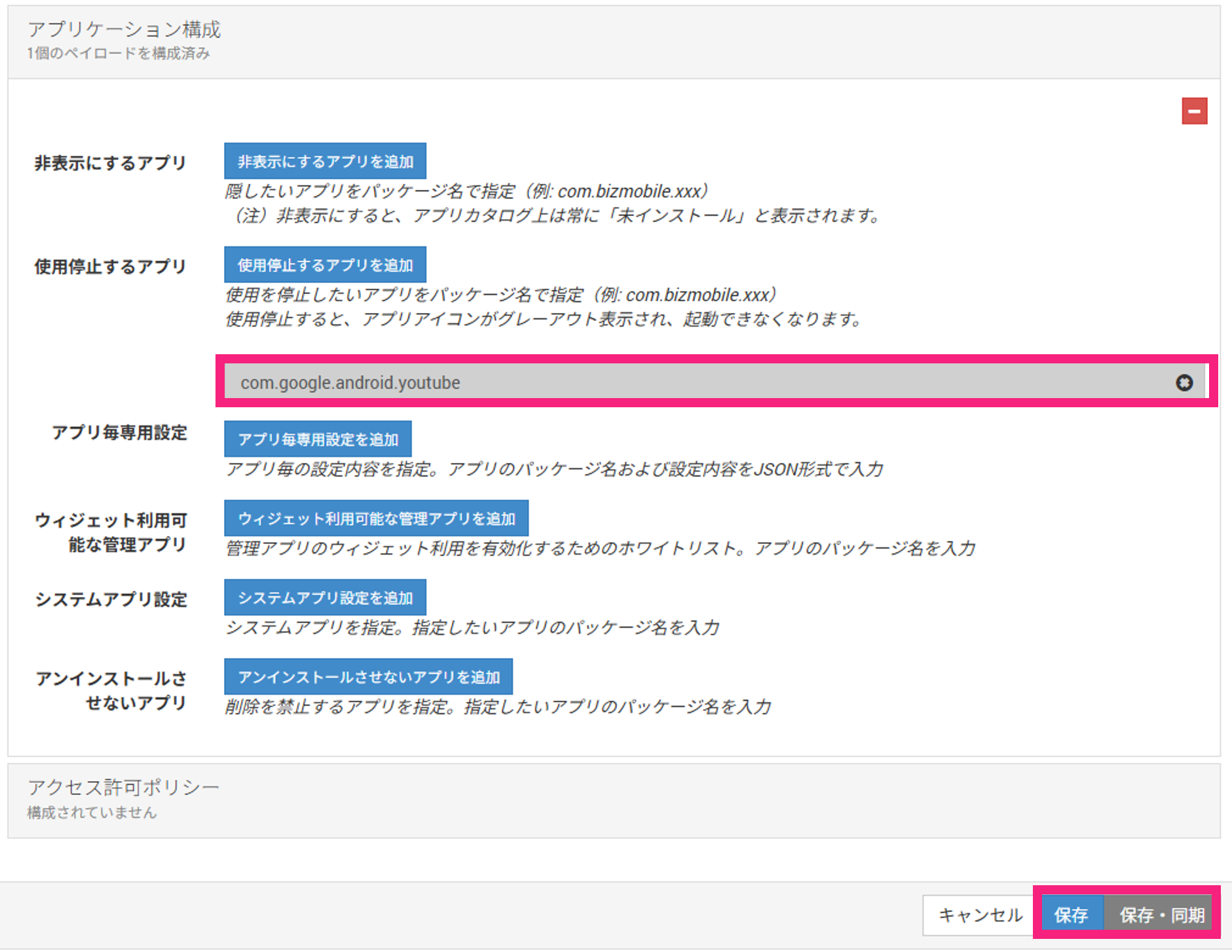Click アンインストールさせないアプリを追加 button

point(368,677)
